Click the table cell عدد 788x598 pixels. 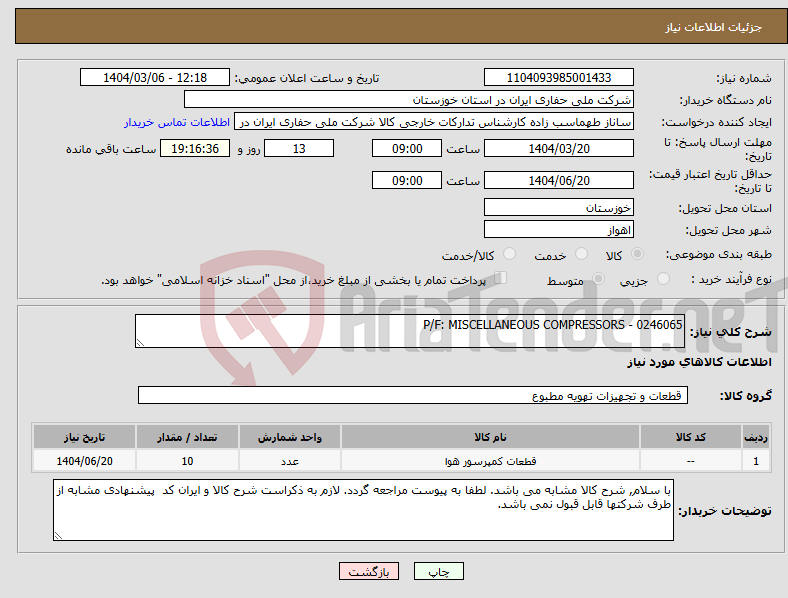click(x=290, y=461)
